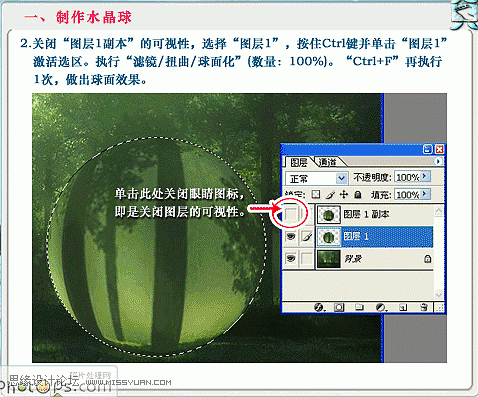Click the 图层 1 副本 layer thumbnail
The height and width of the screenshot is (397, 478).
[x=329, y=214]
